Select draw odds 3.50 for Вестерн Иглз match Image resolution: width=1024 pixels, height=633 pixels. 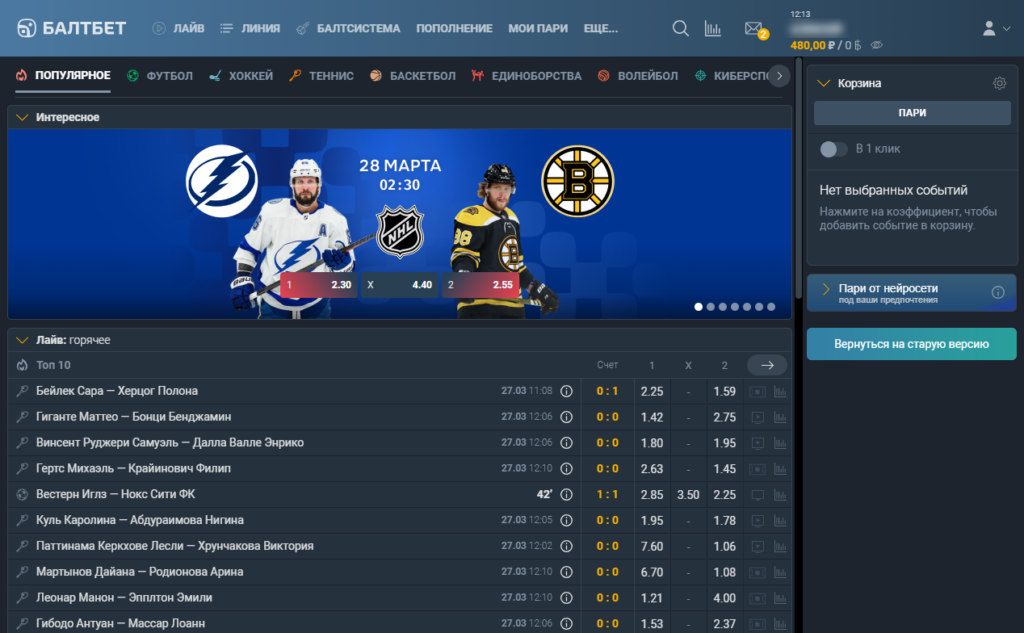click(688, 495)
